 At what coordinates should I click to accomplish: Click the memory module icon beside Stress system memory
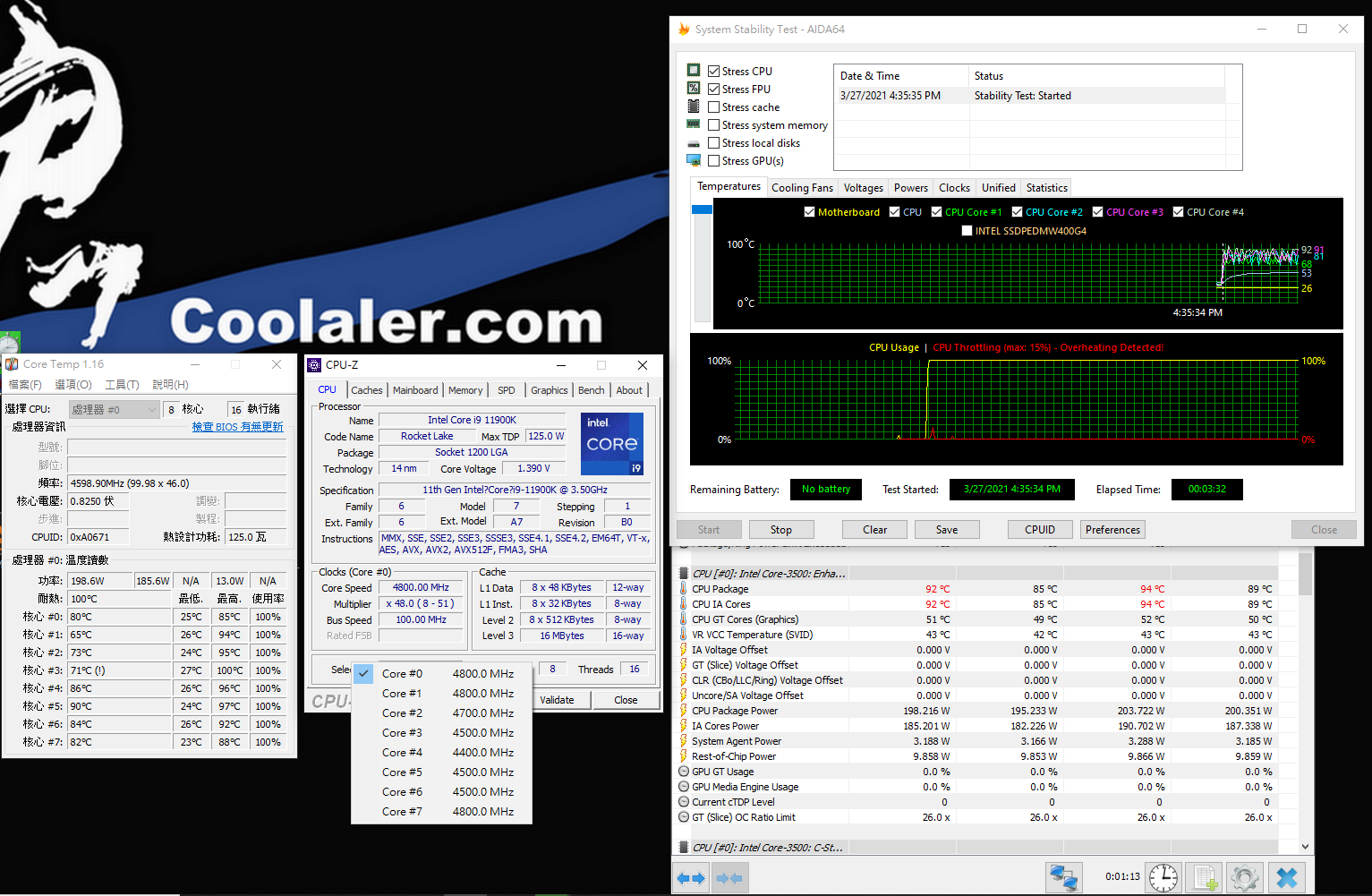pyautogui.click(x=694, y=124)
